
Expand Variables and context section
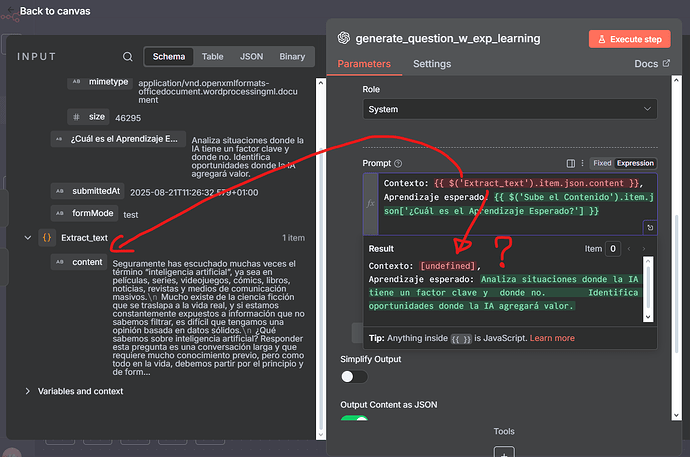point(28,391)
